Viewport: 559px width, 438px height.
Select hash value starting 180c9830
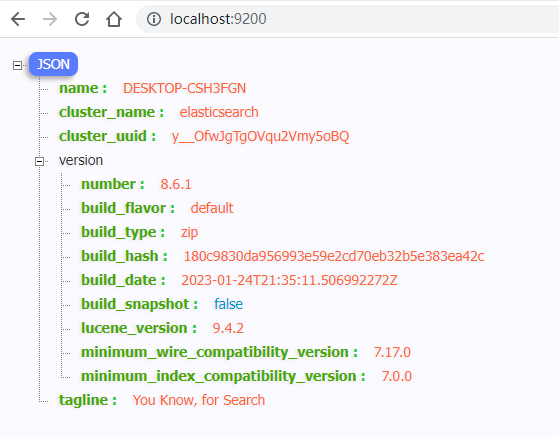(334, 256)
